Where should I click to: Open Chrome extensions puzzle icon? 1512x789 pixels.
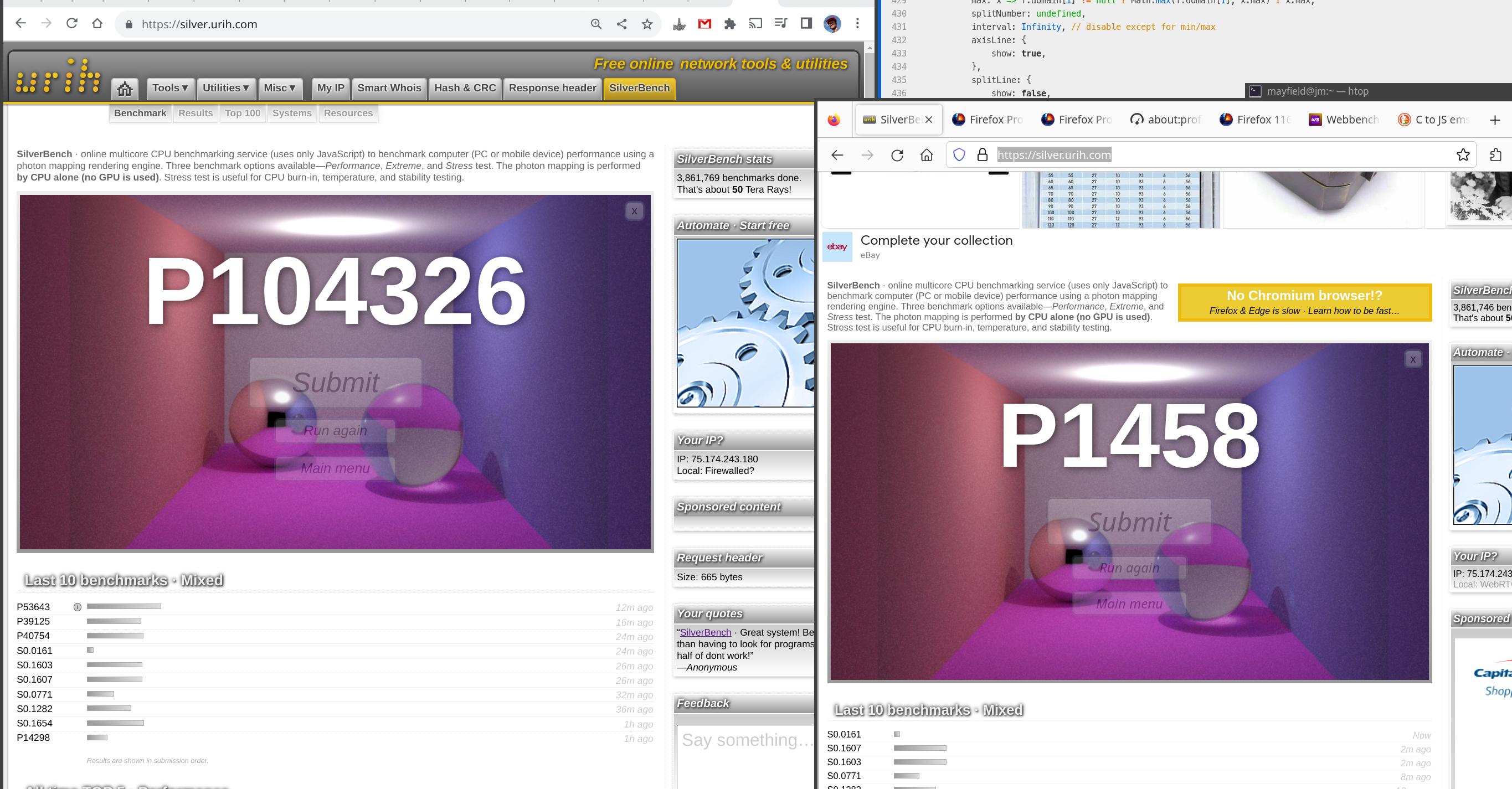coord(729,24)
